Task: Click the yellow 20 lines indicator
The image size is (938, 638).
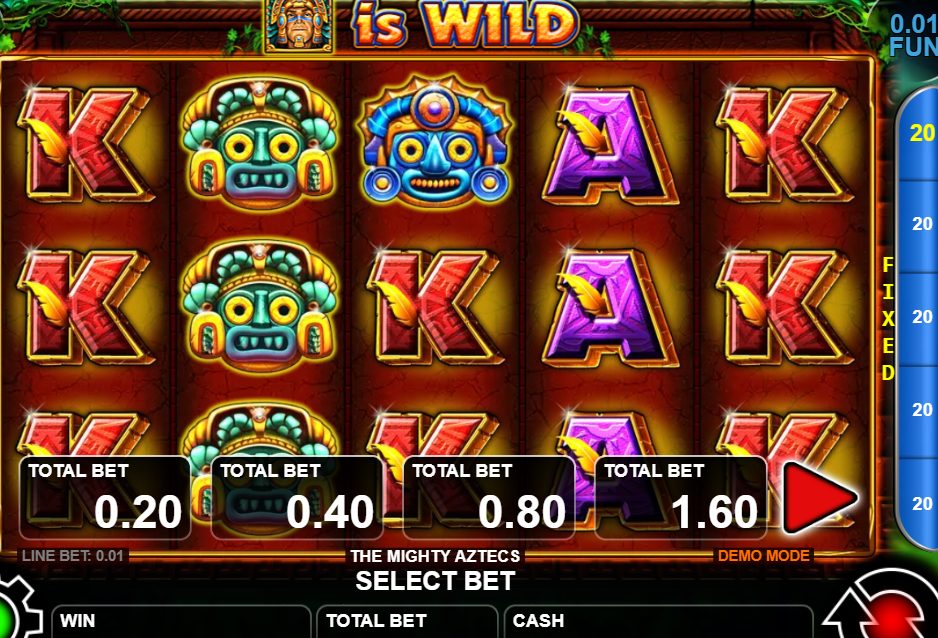Action: pos(921,133)
